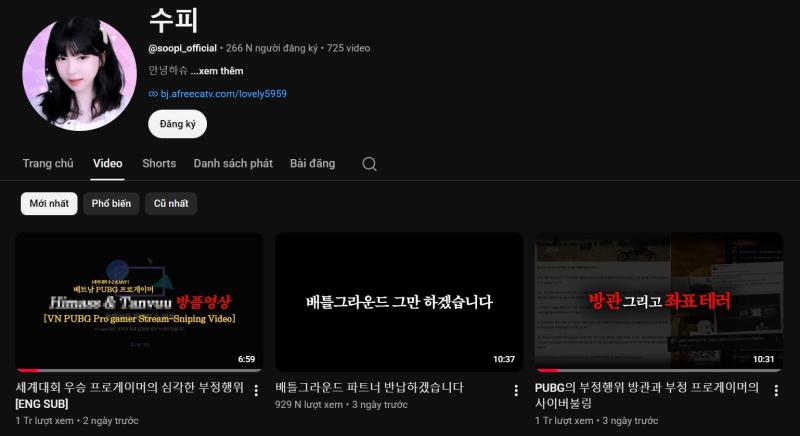Click the channel avatar picture
800x436 pixels.
tap(80, 73)
